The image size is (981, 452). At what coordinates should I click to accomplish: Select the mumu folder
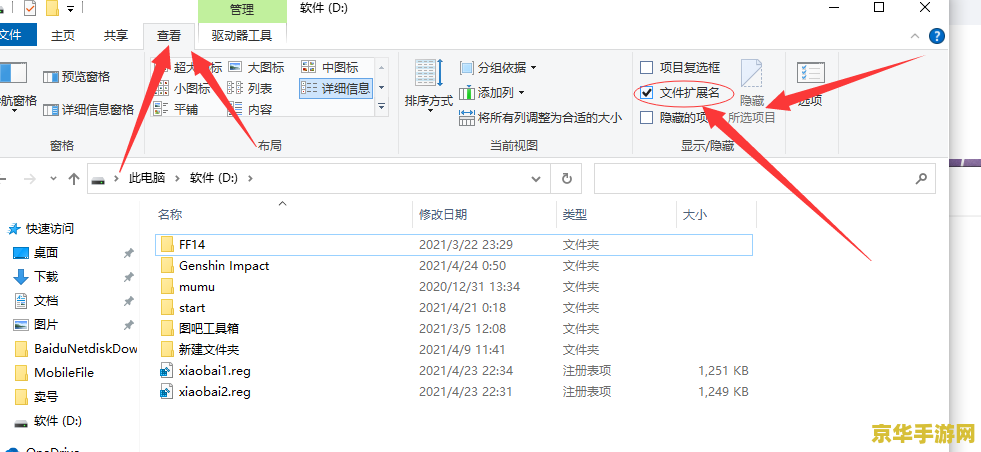click(x=454, y=287)
